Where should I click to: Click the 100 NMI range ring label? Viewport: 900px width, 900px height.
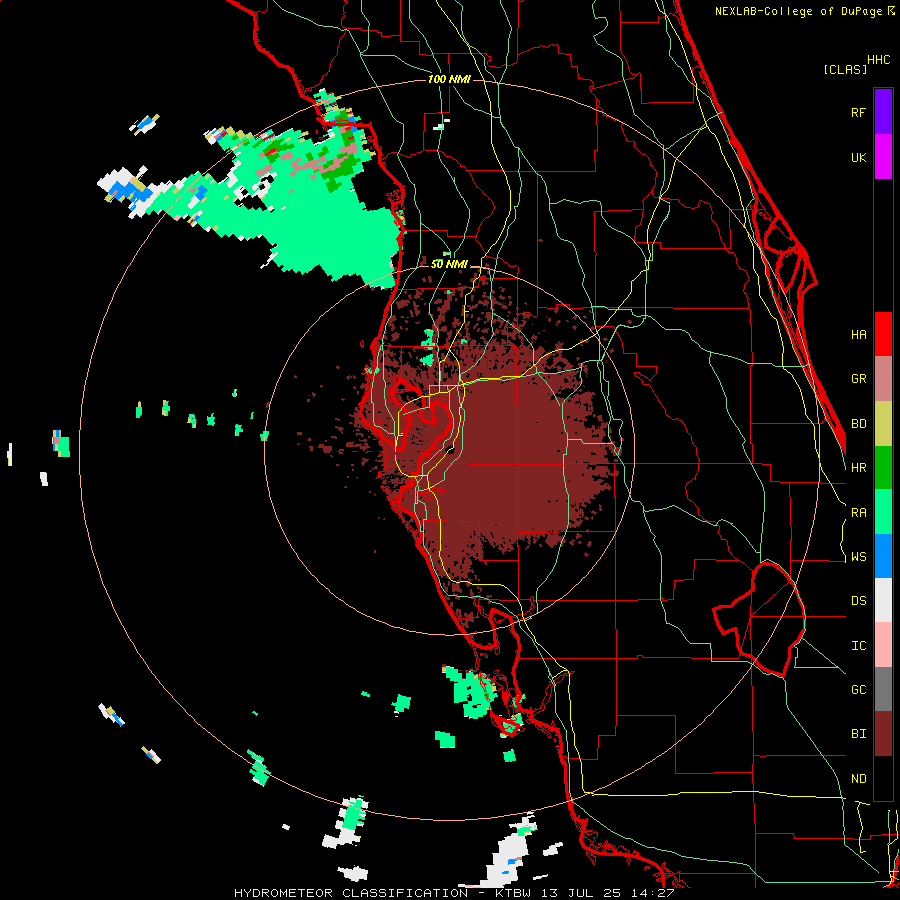tap(449, 79)
